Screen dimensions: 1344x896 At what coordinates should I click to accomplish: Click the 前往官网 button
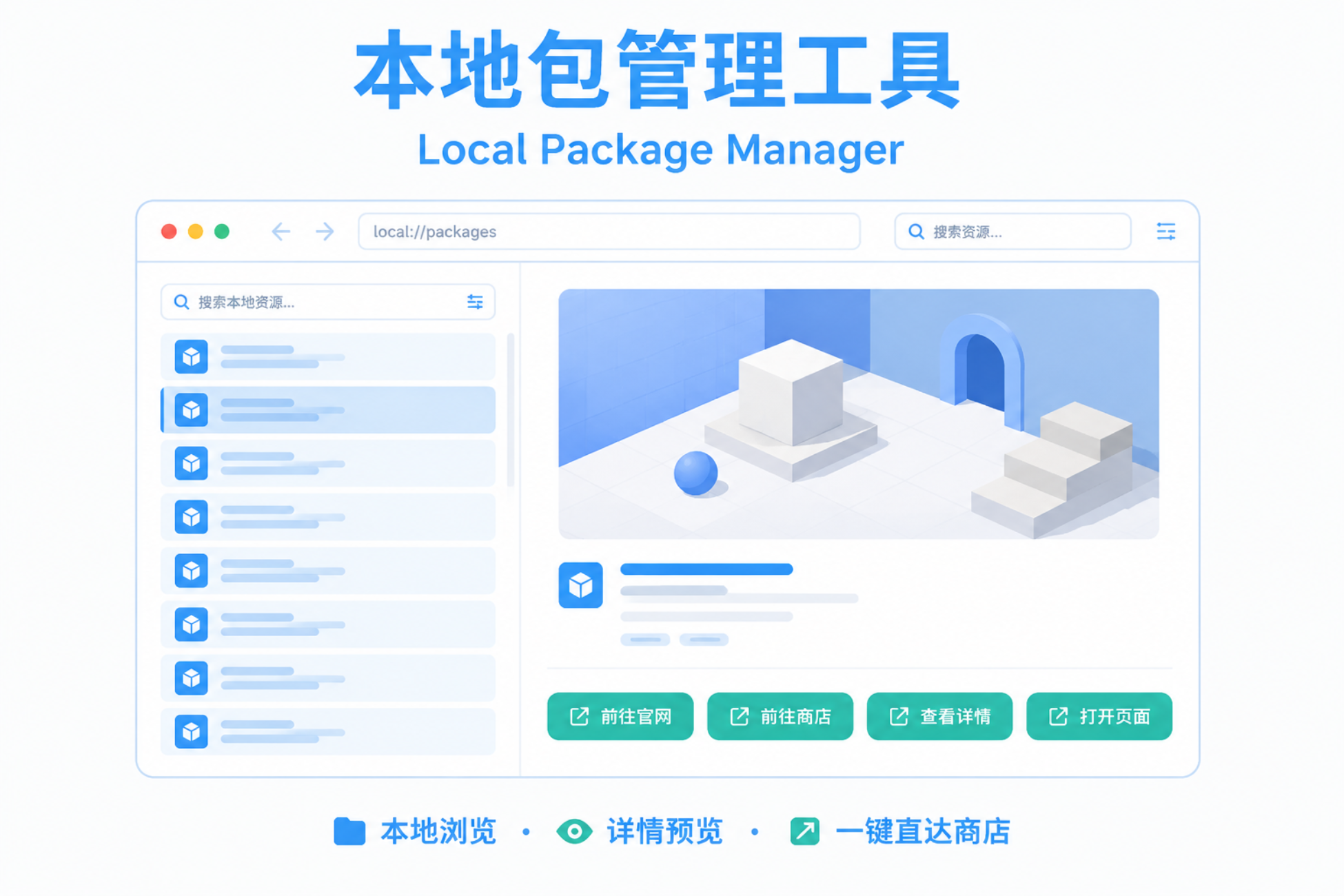(x=620, y=717)
